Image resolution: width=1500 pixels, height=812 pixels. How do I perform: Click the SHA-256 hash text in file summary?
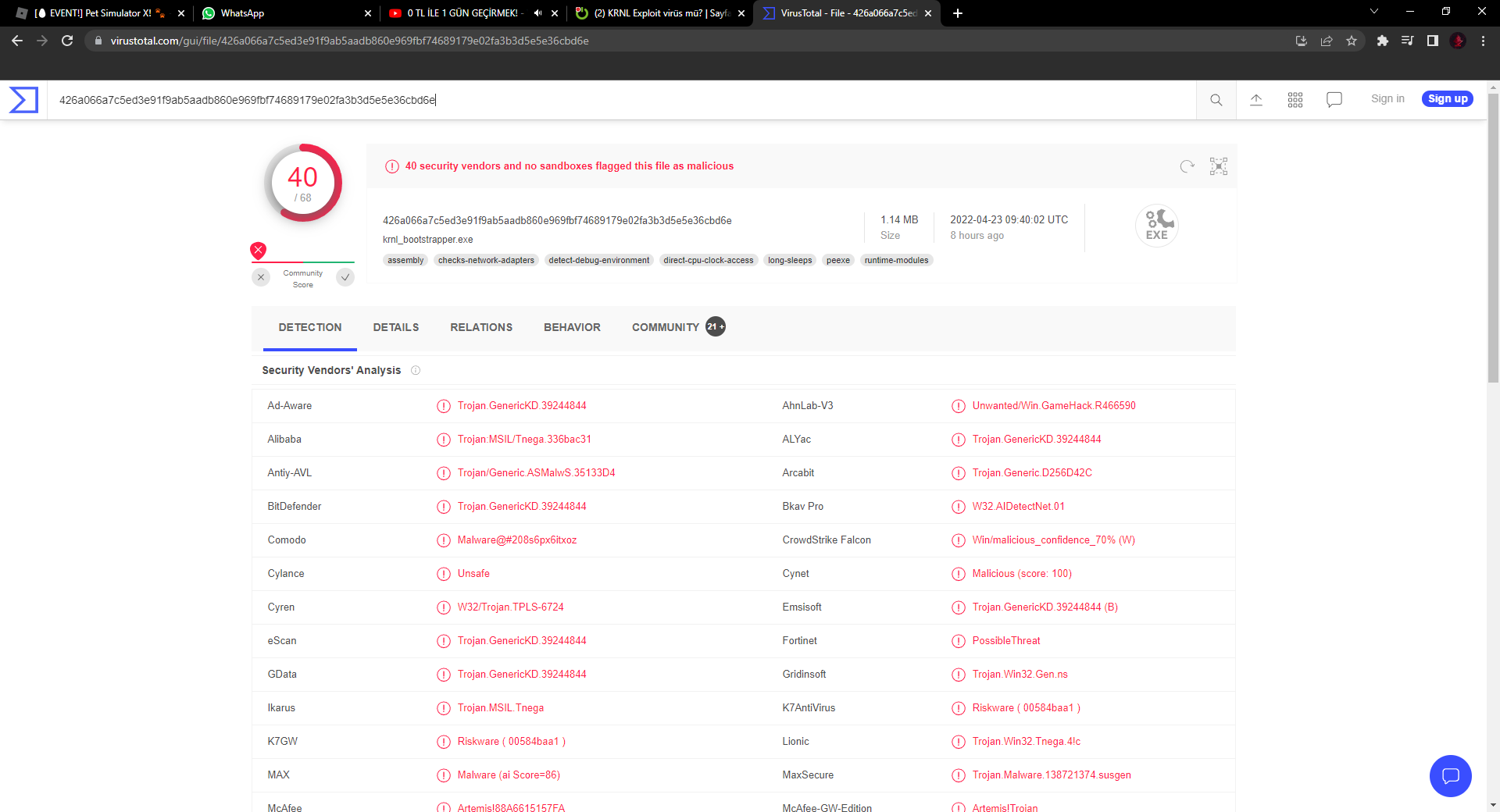557,221
